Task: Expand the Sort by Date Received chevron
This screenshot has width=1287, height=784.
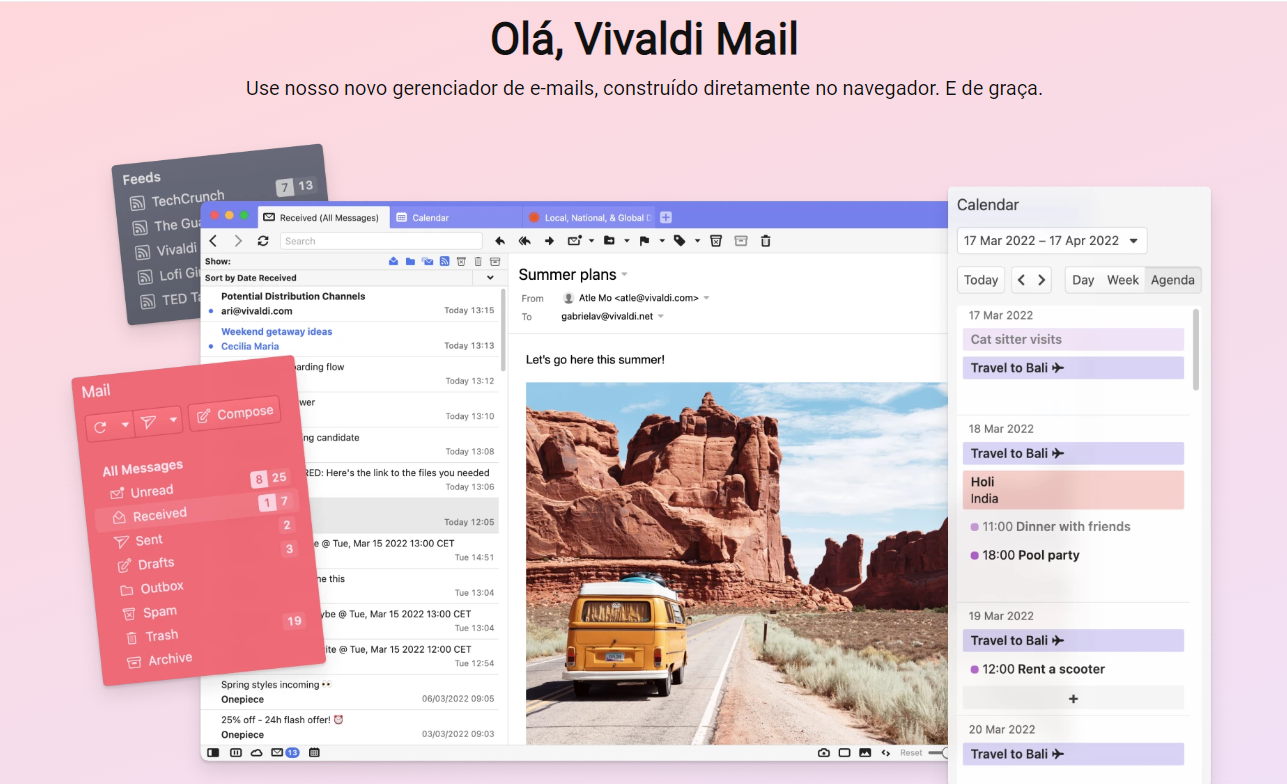Action: 490,278
